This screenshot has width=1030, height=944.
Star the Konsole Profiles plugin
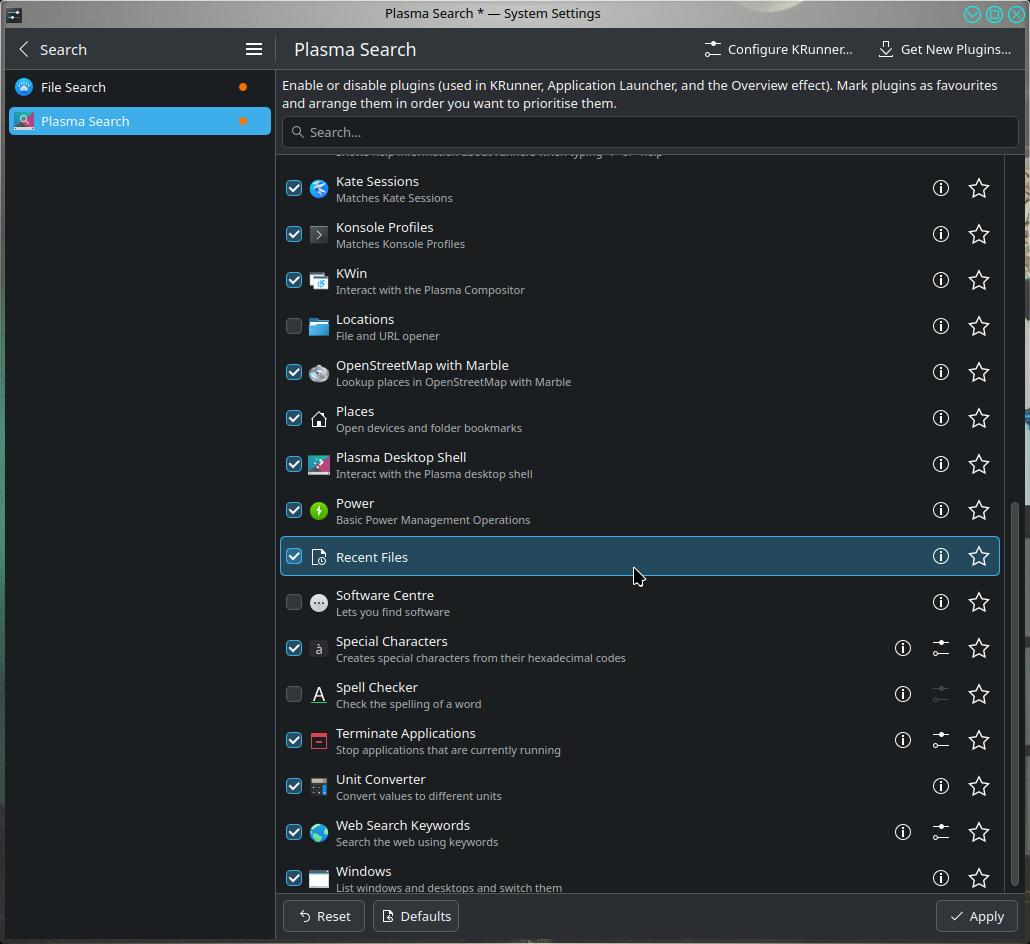coord(979,235)
